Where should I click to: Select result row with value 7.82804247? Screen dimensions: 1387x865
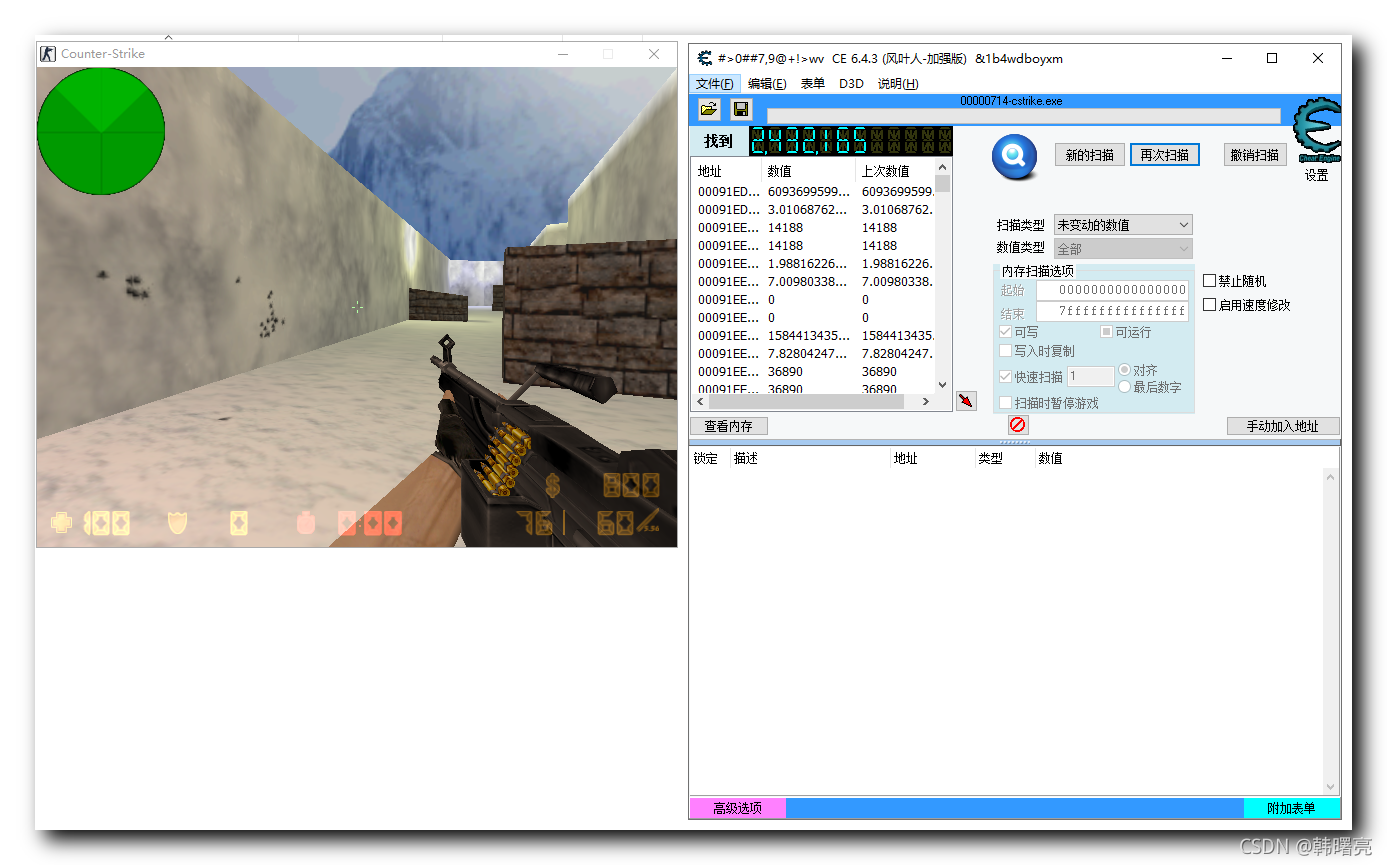(x=813, y=353)
